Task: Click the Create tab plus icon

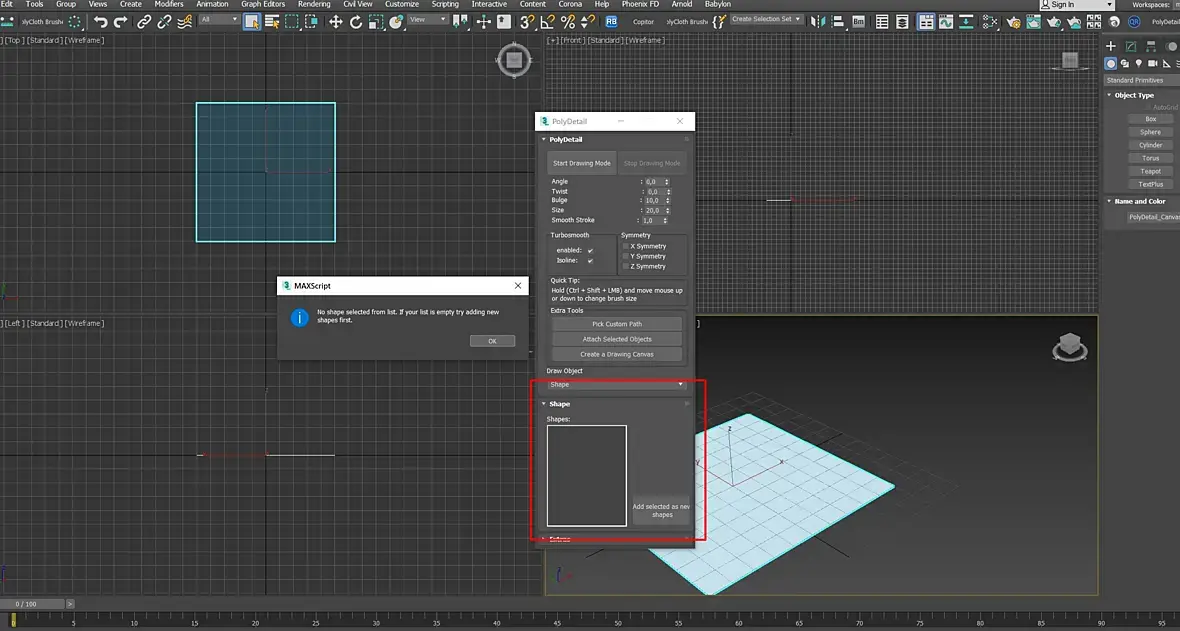Action: pyautogui.click(x=1111, y=46)
